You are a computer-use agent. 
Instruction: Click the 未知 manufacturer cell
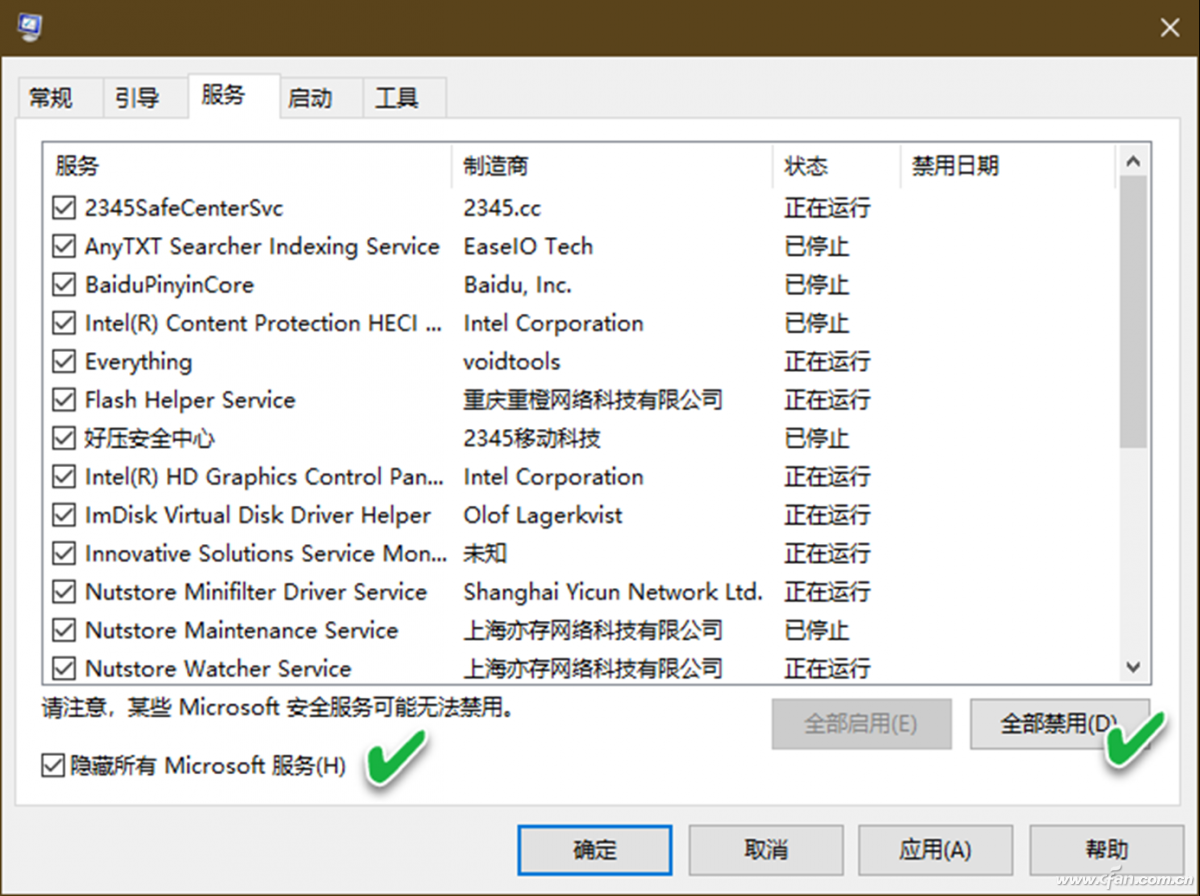[x=485, y=553]
